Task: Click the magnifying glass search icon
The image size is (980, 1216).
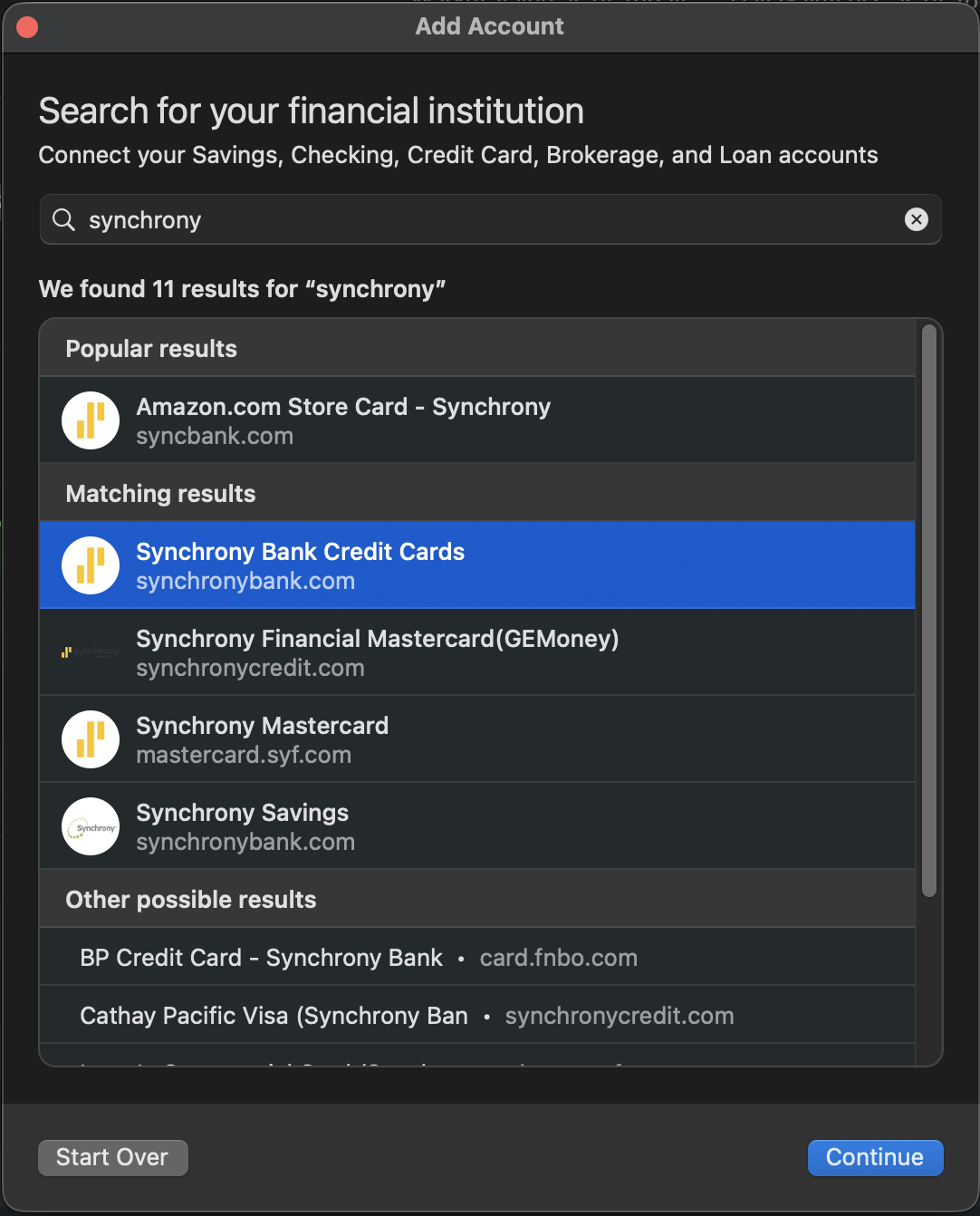Action: click(63, 219)
